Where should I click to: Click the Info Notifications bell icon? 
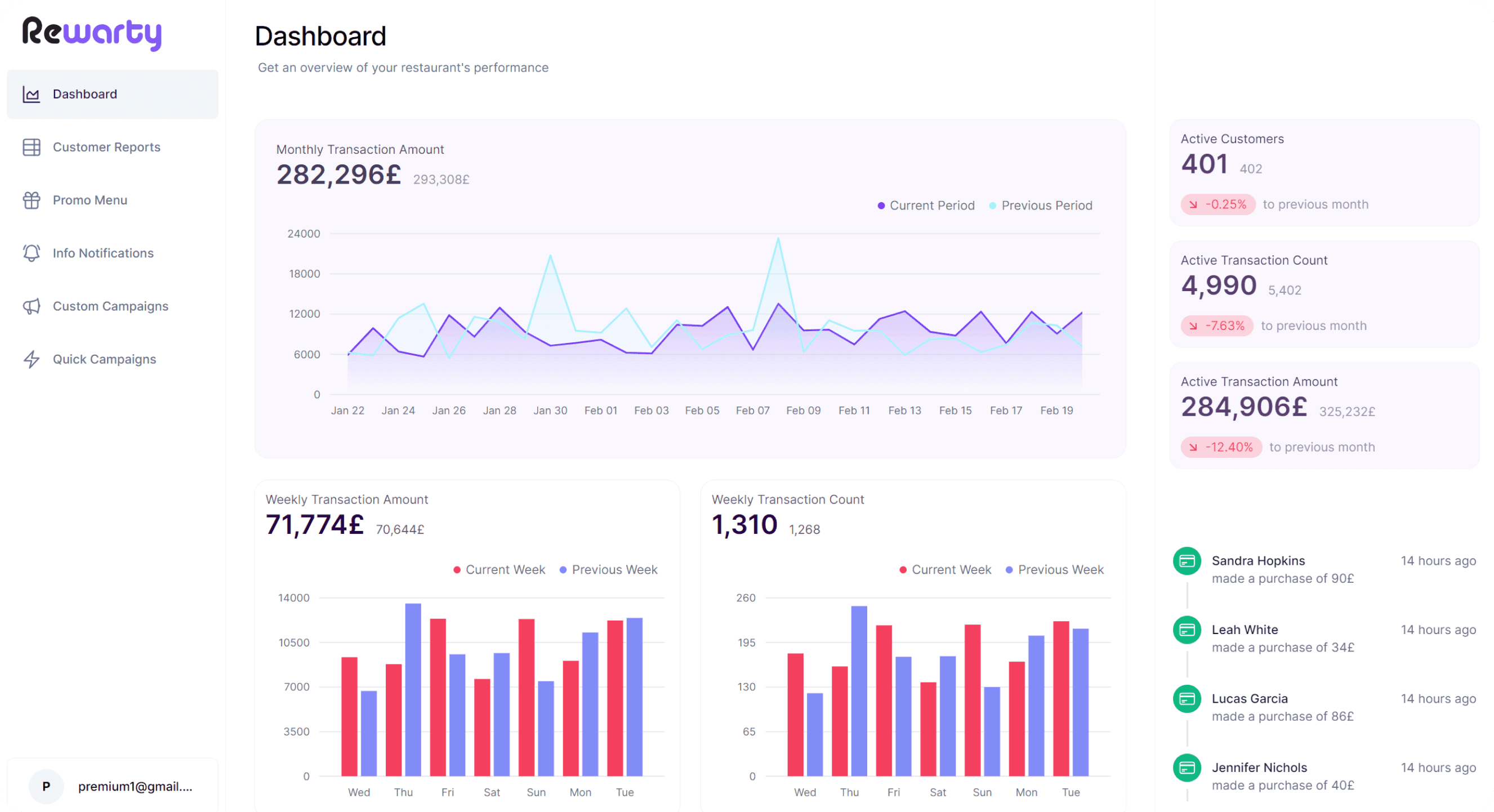[x=32, y=253]
